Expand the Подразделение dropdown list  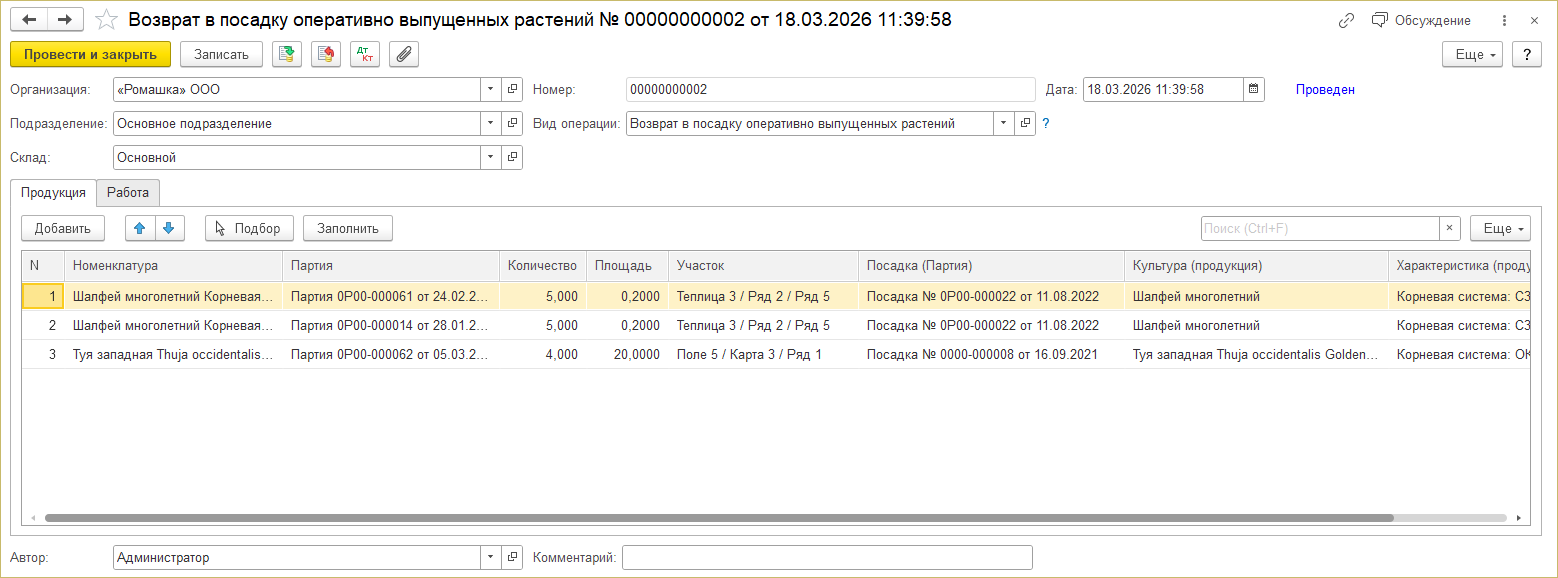pos(490,124)
